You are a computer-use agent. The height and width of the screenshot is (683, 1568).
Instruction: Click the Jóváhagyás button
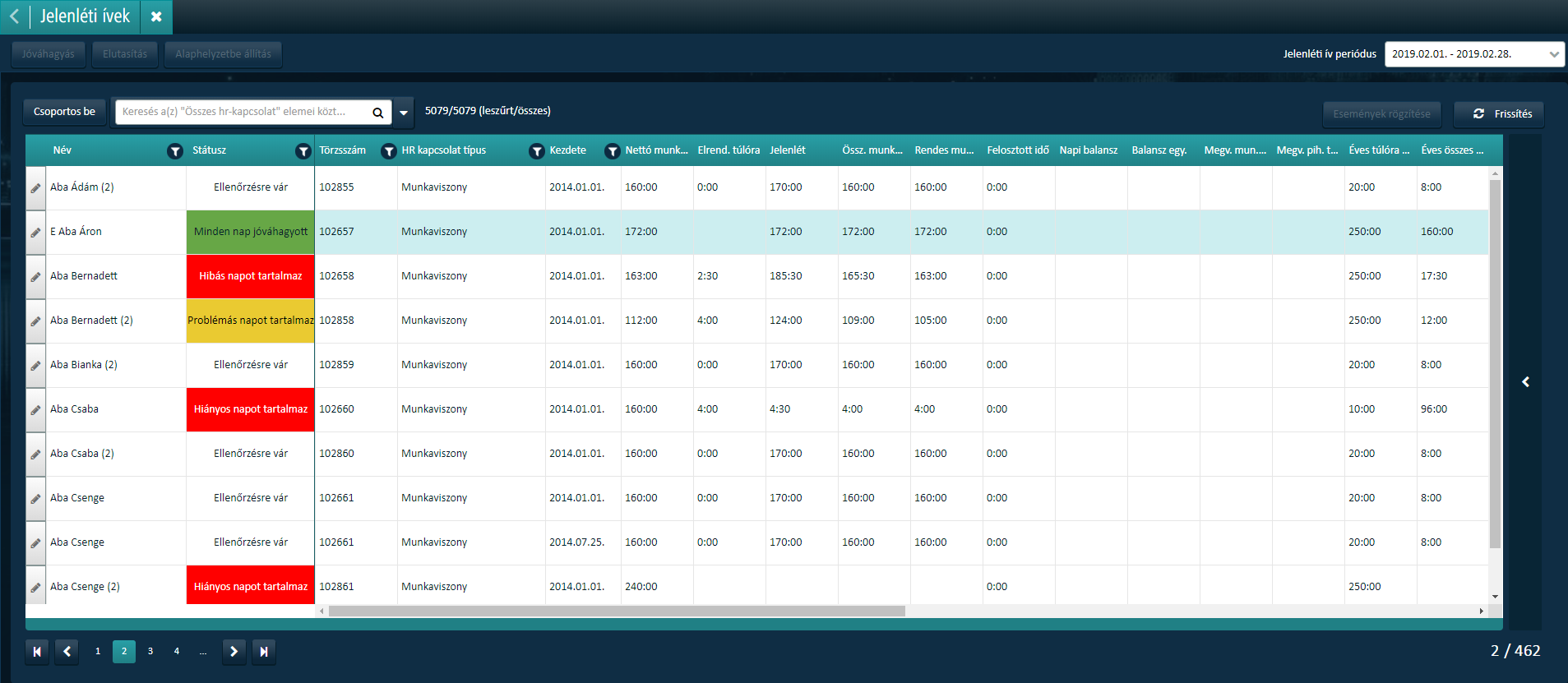[48, 54]
